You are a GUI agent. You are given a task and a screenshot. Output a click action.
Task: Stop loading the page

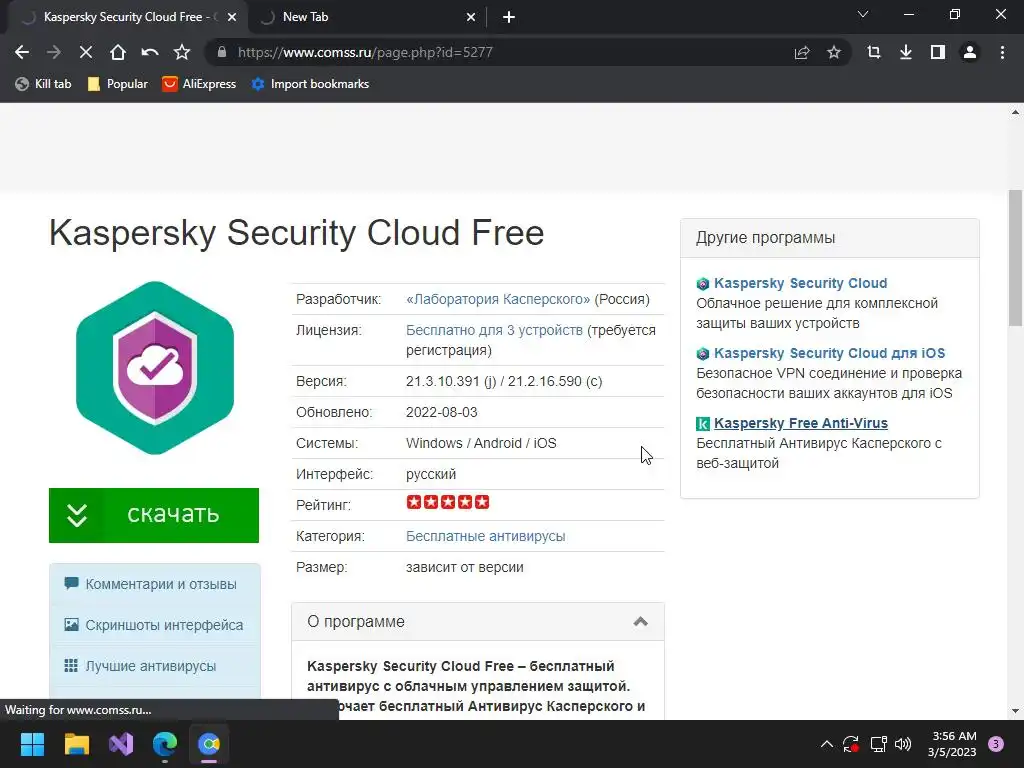coord(86,52)
